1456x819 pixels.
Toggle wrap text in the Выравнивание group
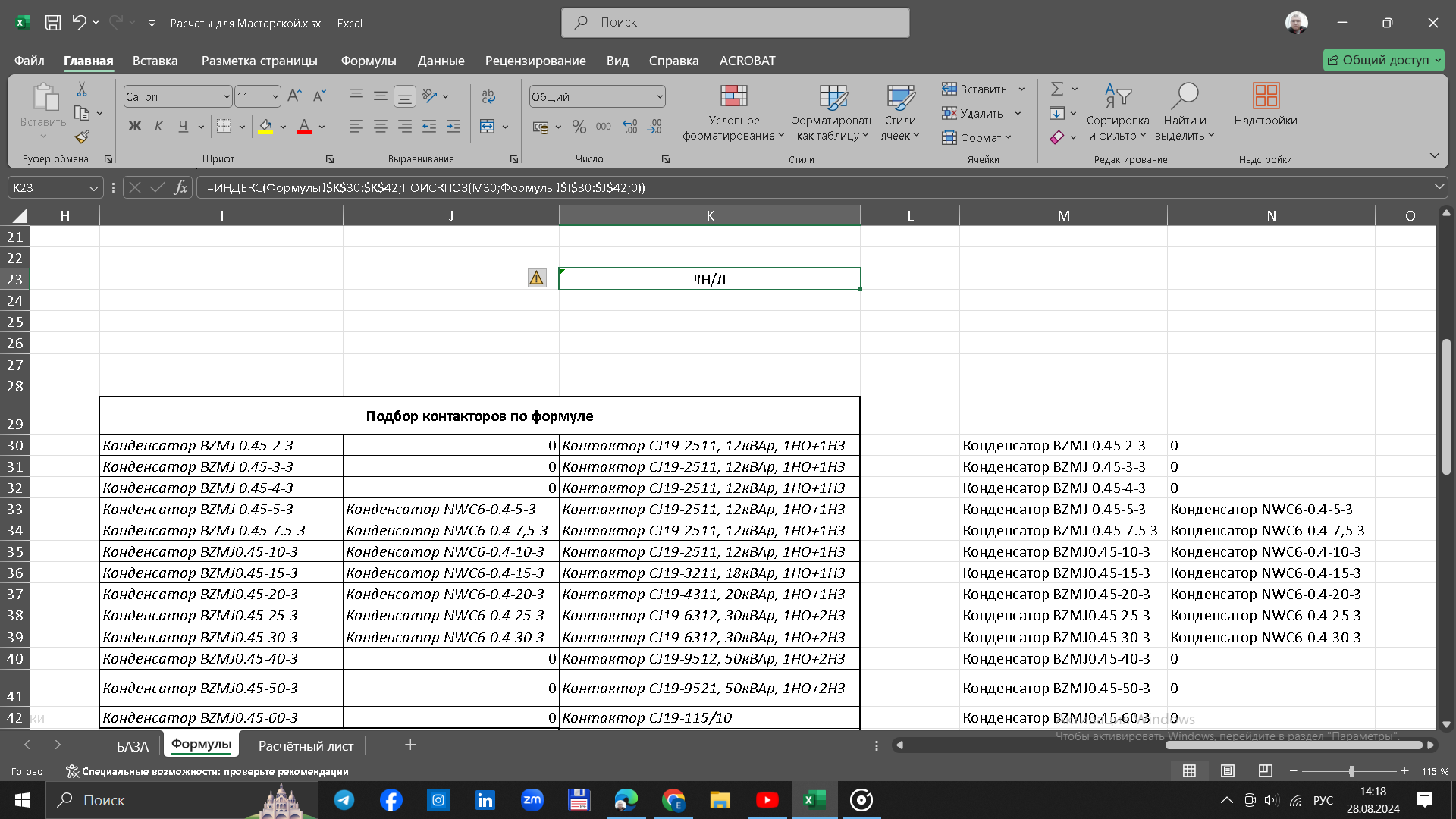(x=488, y=96)
